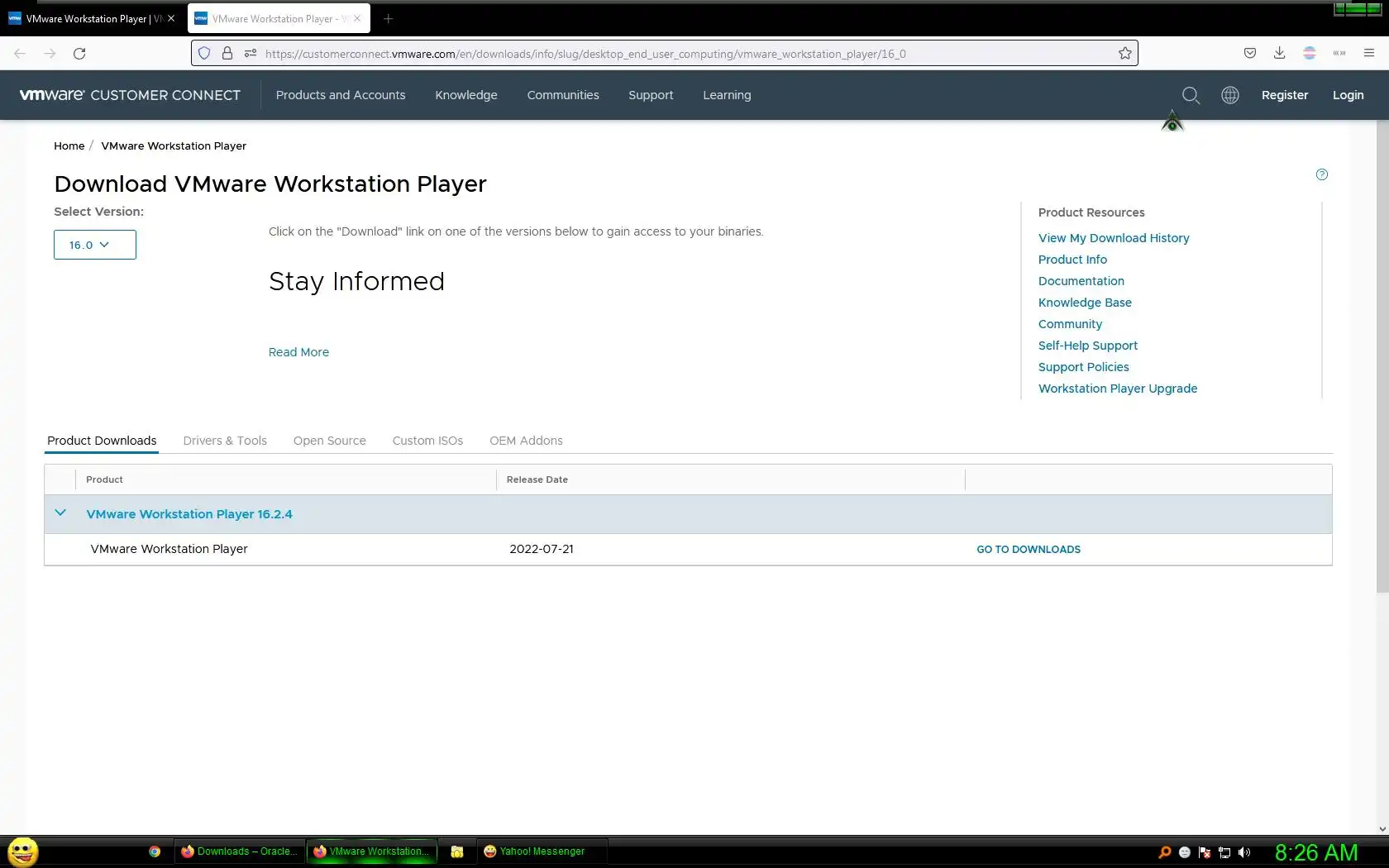Open the Communities menu
This screenshot has width=1389, height=868.
tap(563, 95)
